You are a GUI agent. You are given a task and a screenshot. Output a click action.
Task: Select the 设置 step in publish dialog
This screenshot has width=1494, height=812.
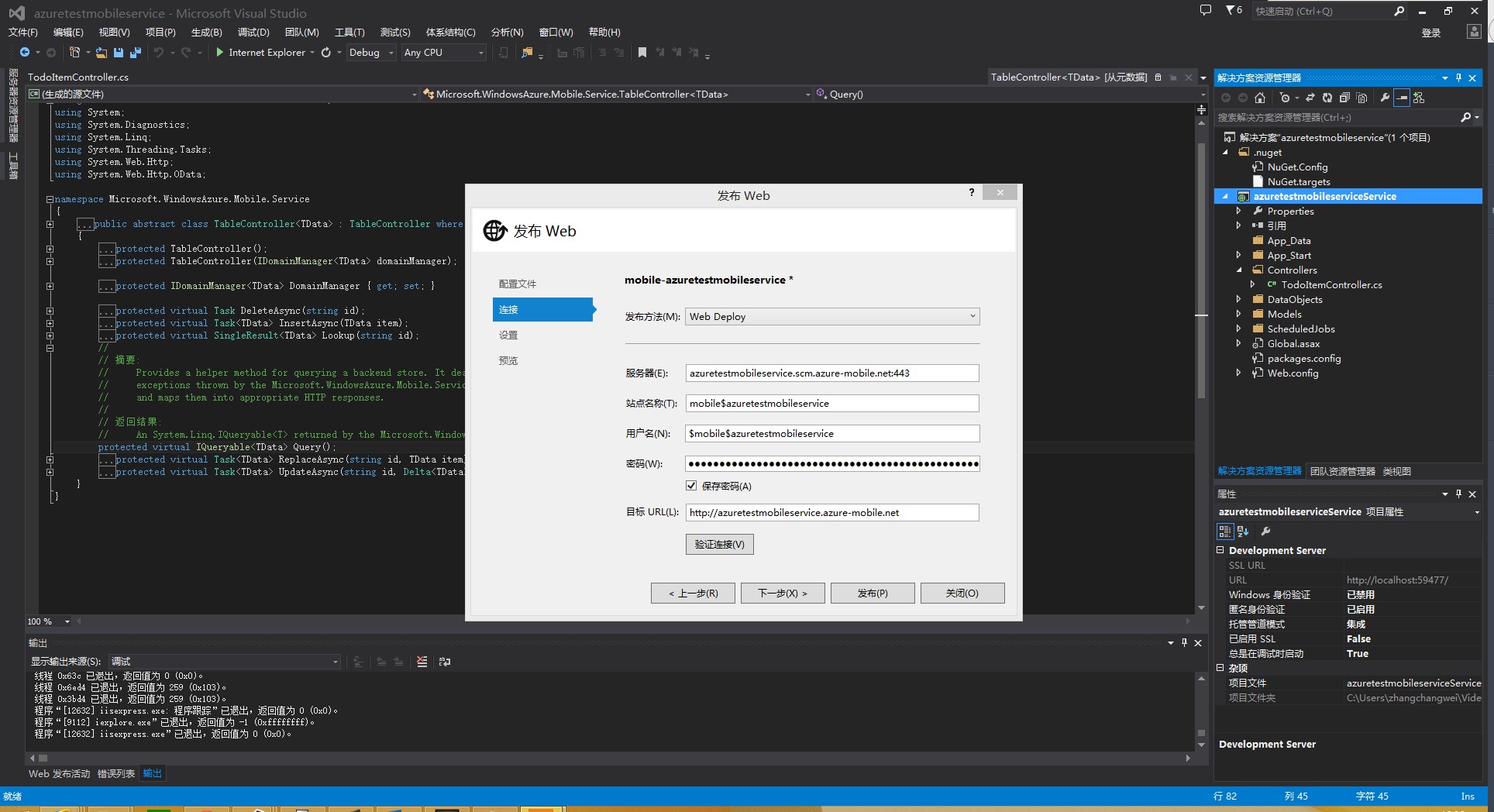coord(508,335)
